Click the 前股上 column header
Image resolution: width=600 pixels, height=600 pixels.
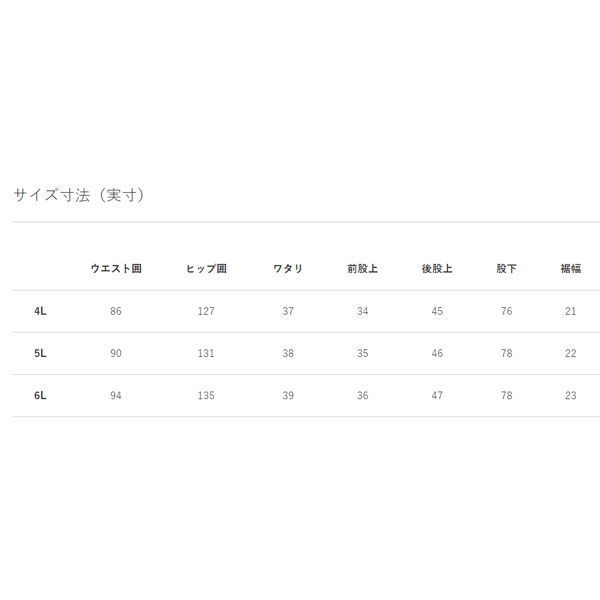[362, 269]
